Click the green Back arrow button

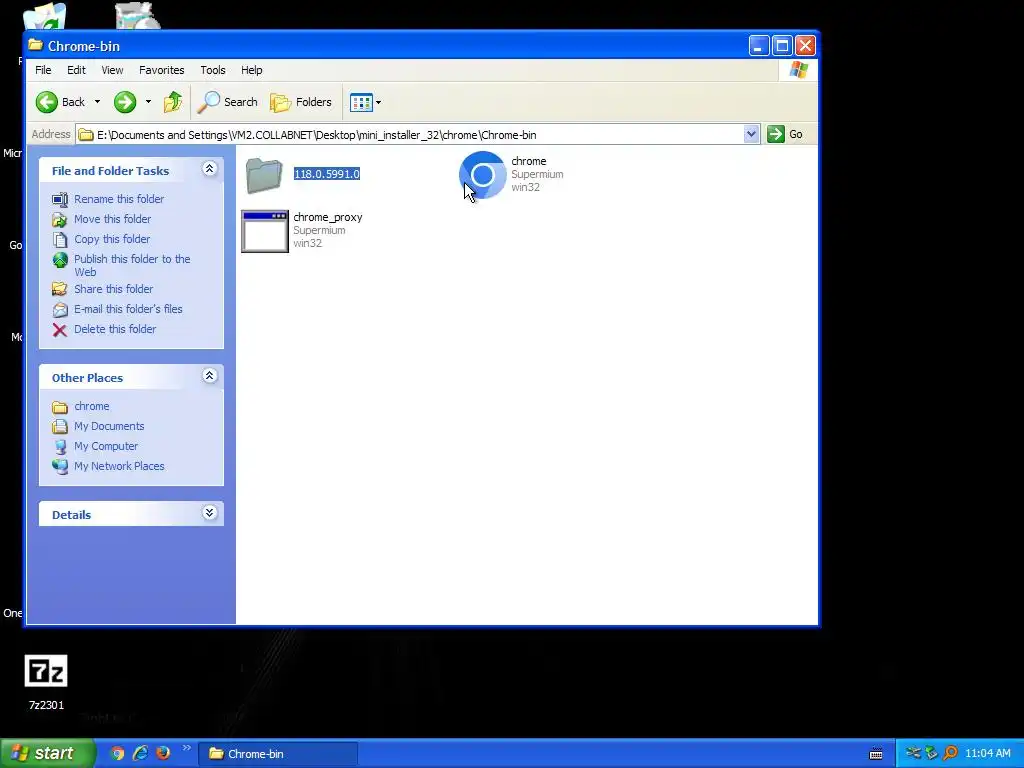tap(47, 102)
